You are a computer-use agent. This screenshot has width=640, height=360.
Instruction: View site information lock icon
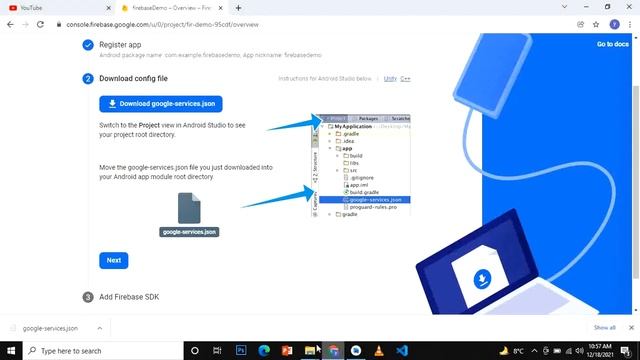pyautogui.click(x=59, y=24)
